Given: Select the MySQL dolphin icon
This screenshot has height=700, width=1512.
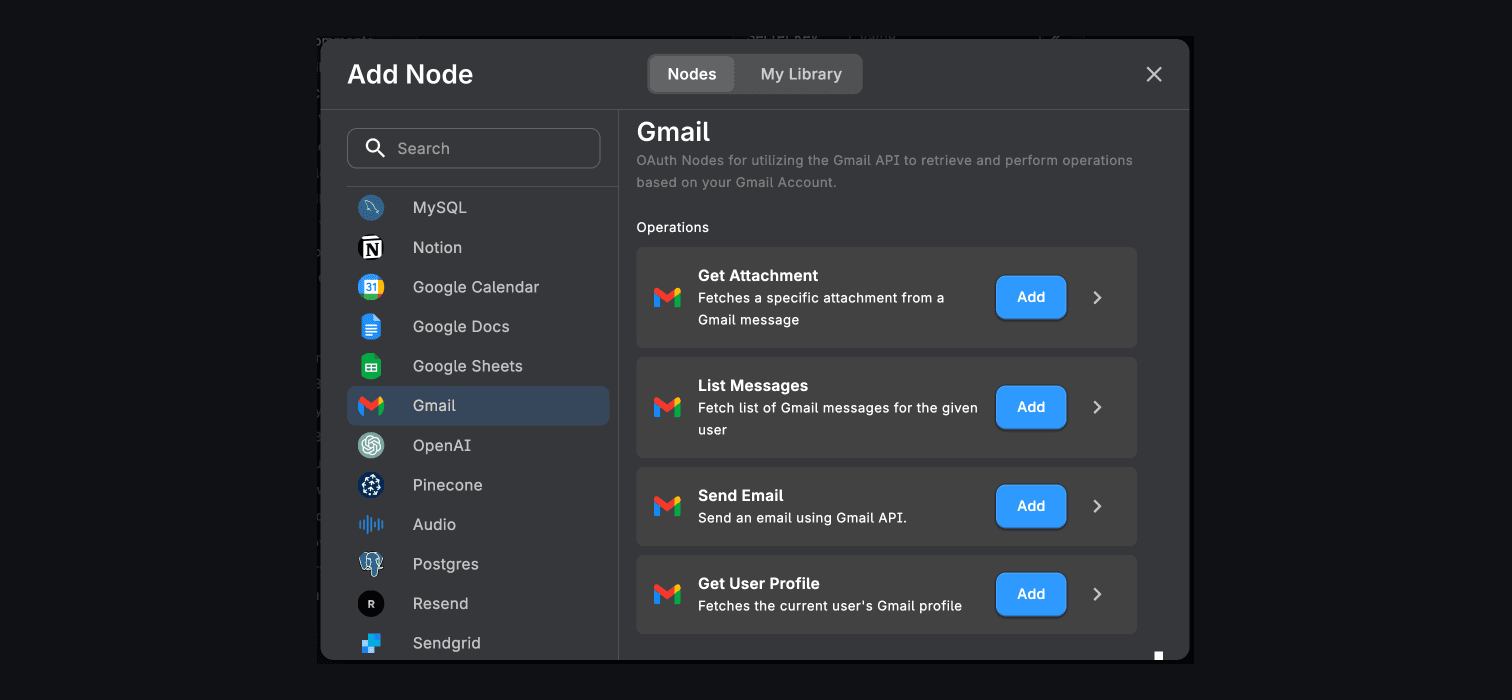Looking at the screenshot, I should (x=371, y=208).
